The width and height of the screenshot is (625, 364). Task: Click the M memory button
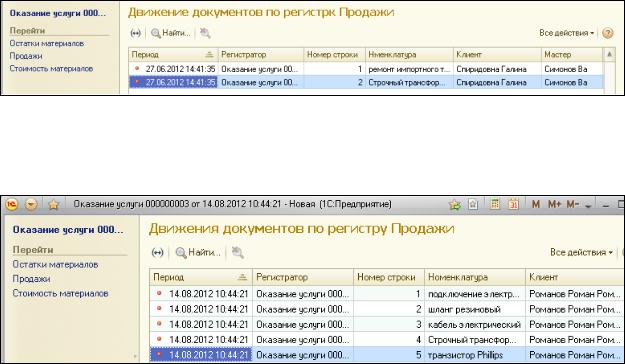[536, 204]
